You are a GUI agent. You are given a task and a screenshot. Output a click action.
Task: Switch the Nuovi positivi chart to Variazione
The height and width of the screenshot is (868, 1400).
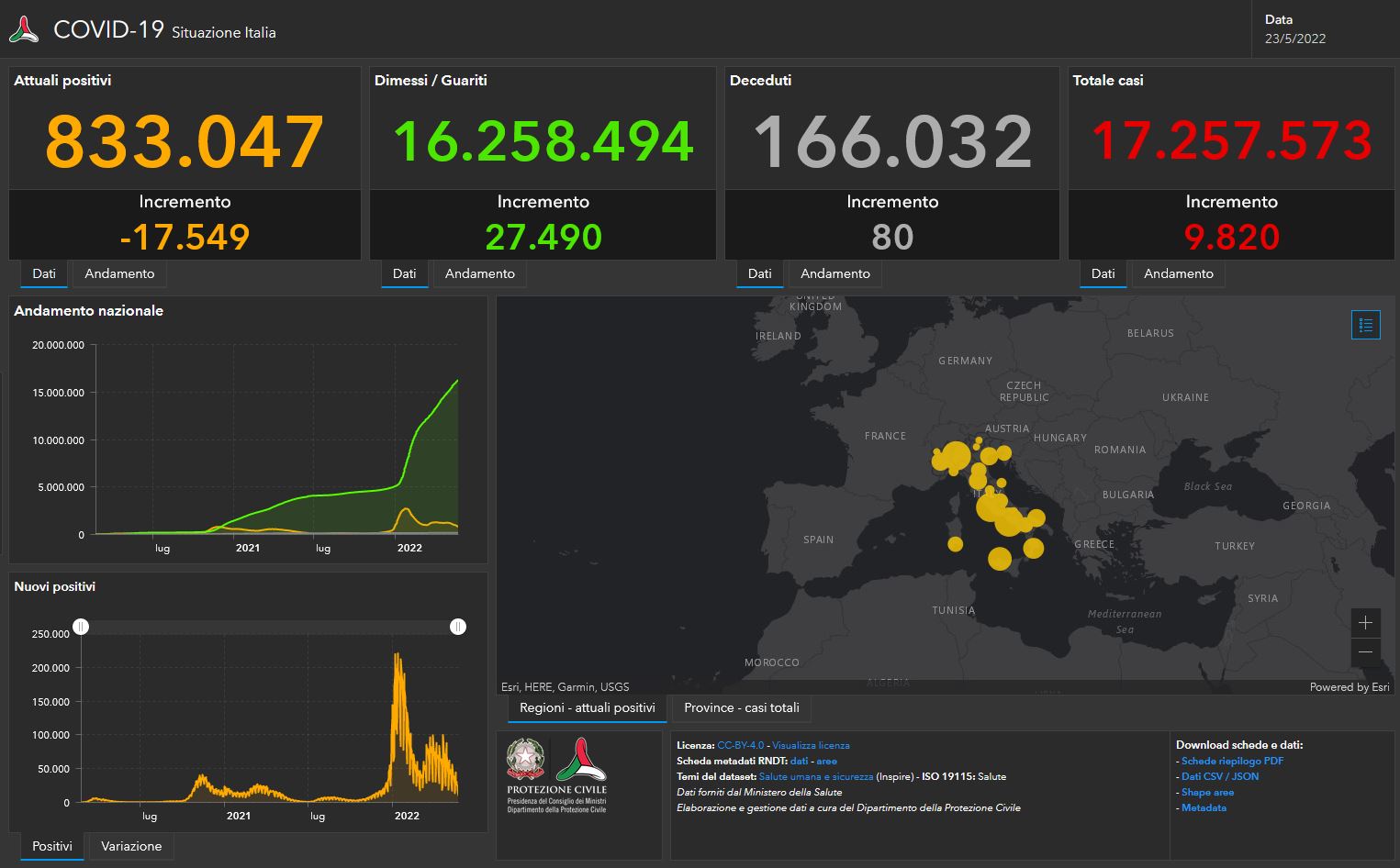click(x=130, y=846)
